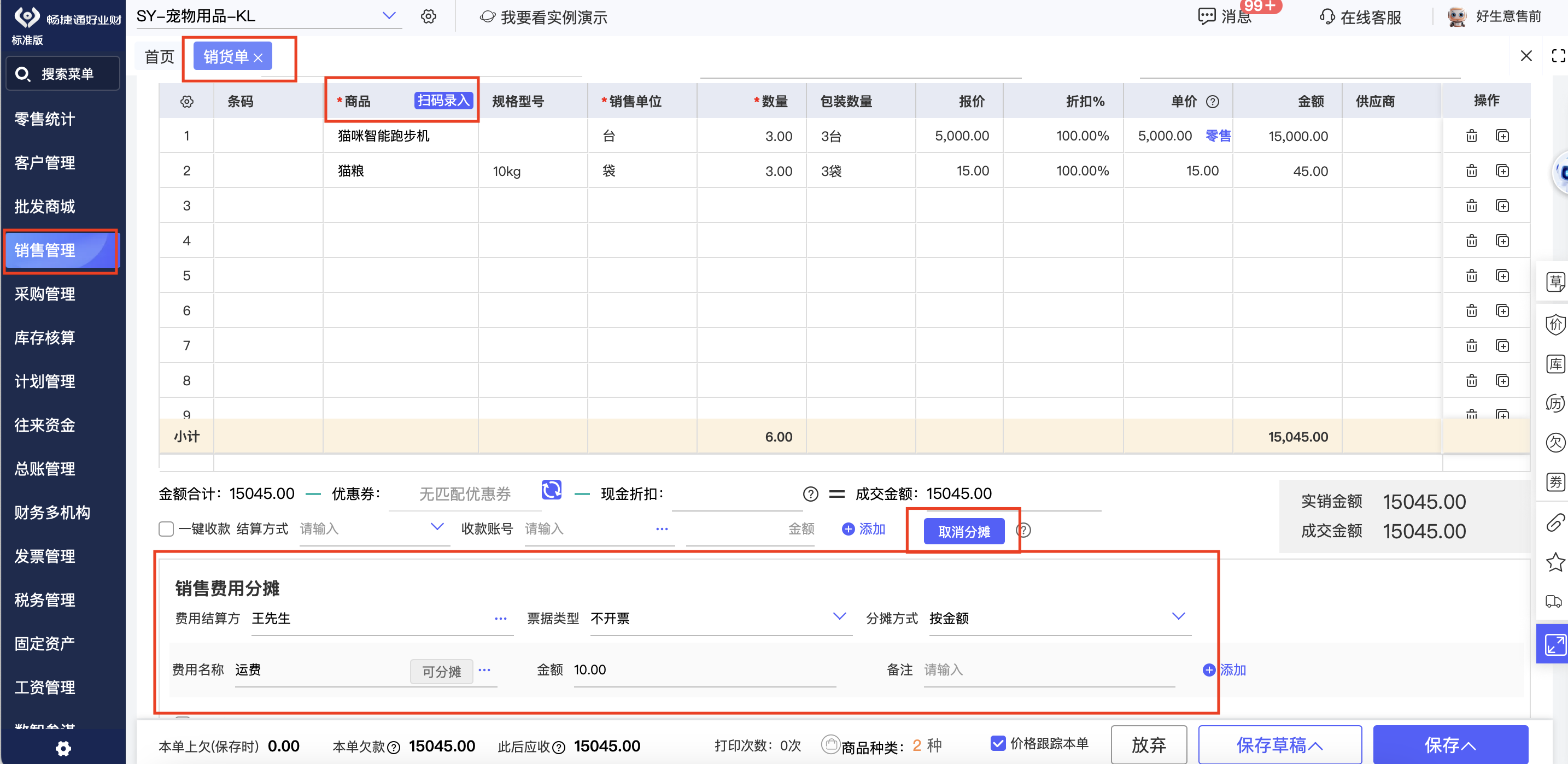The width and height of the screenshot is (1568, 764).
Task: Open 零售统计 in the sidebar
Action: click(x=44, y=119)
